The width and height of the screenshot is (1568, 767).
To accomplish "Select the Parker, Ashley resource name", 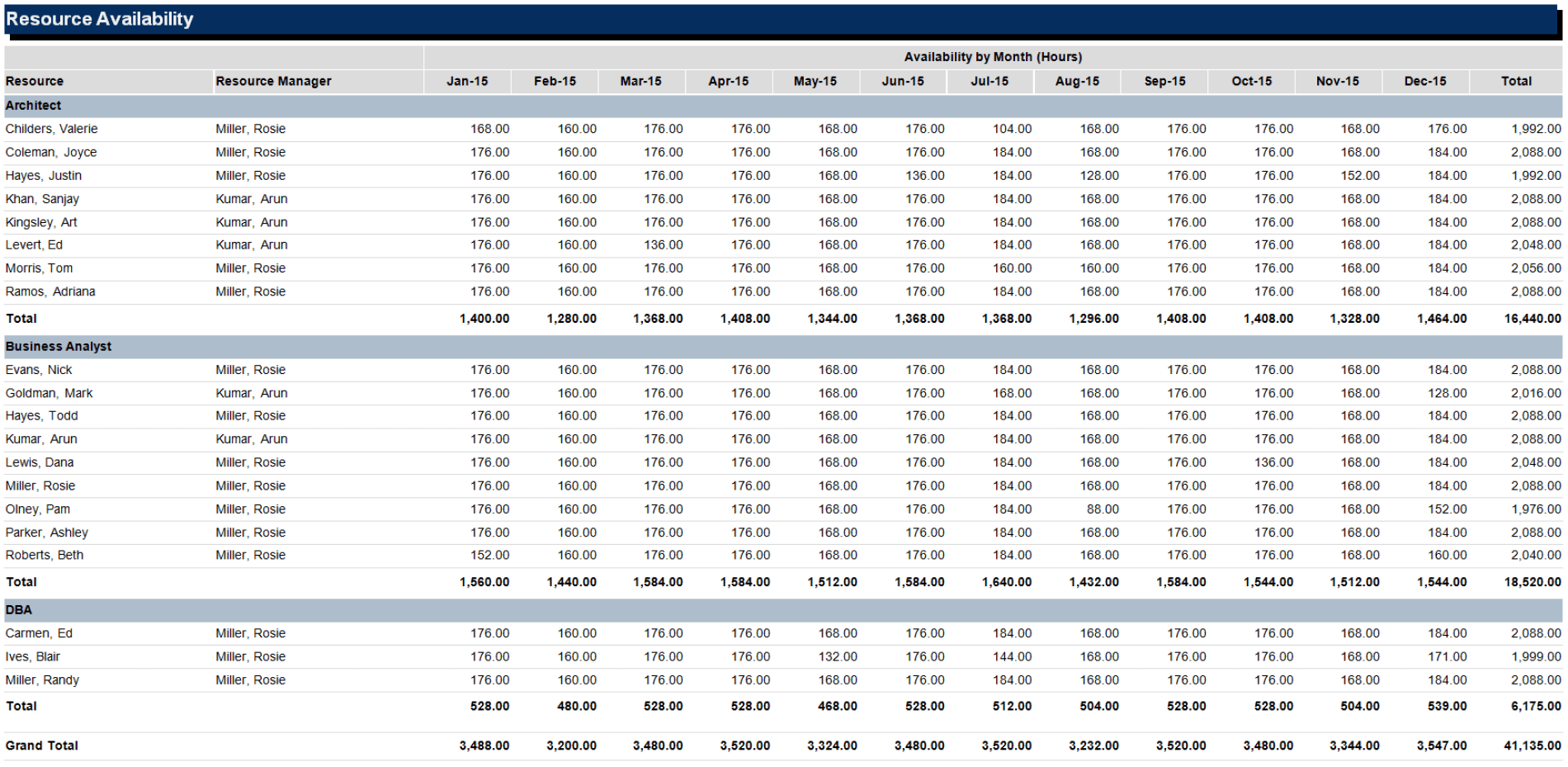I will [46, 533].
